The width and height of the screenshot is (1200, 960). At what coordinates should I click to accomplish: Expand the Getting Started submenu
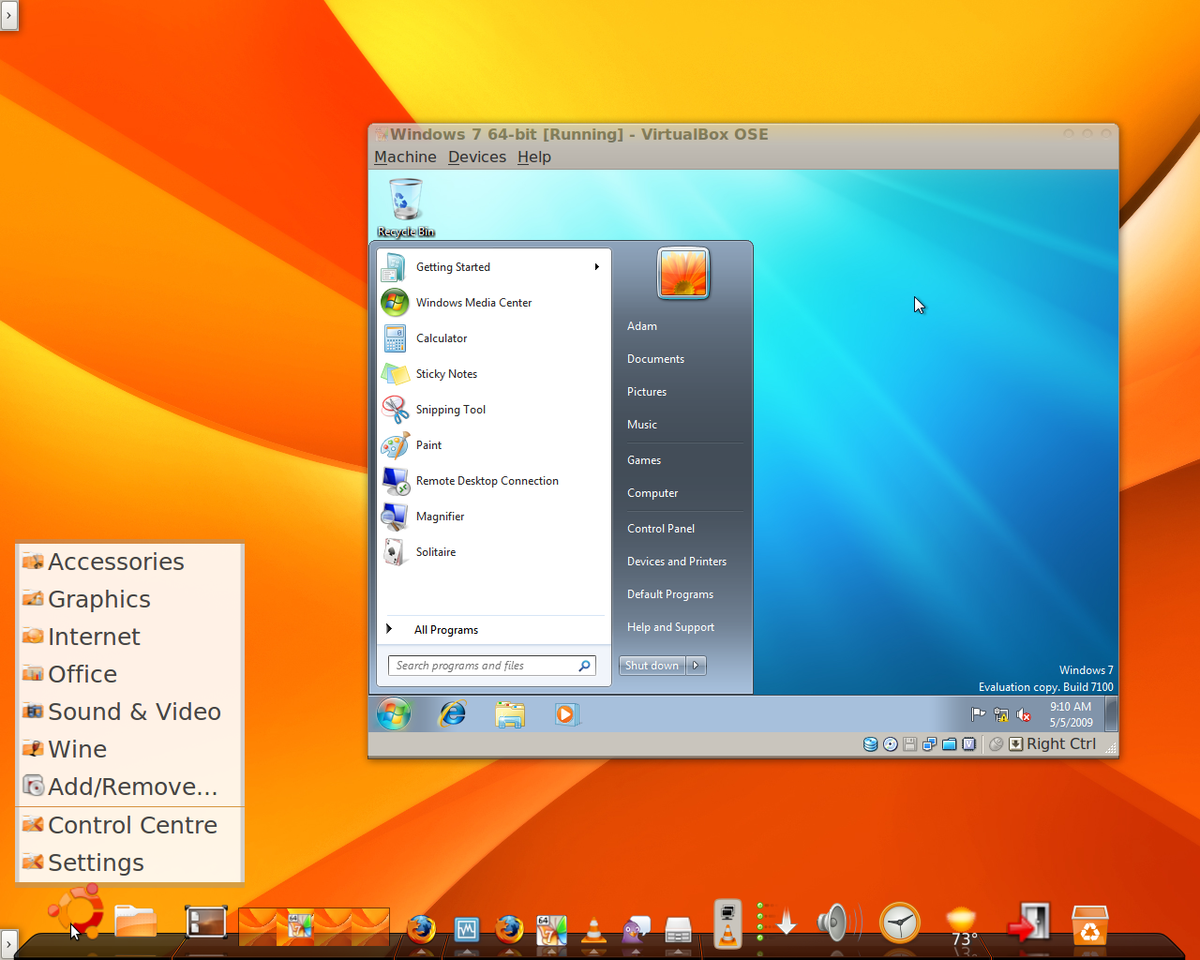596,267
